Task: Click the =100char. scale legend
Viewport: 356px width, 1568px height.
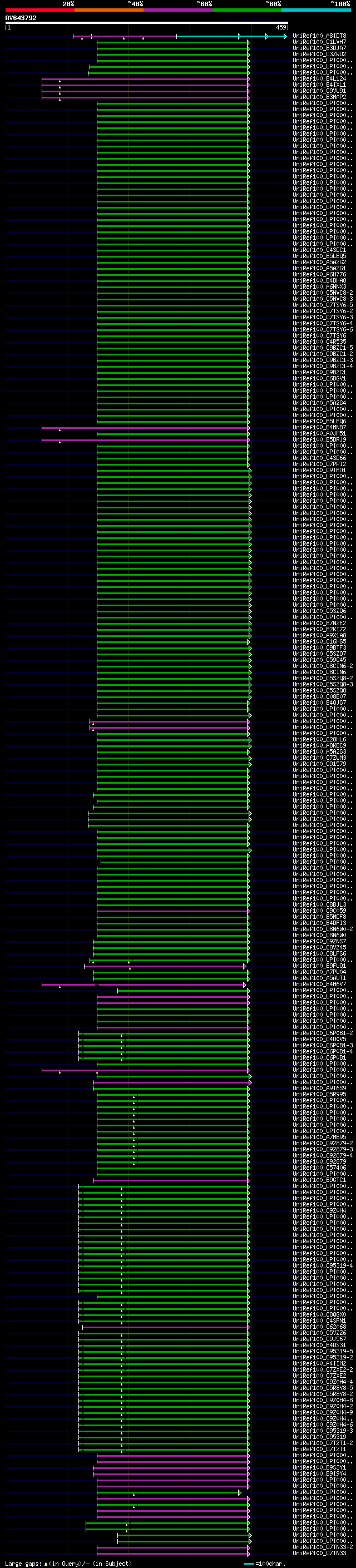Action: click(264, 1564)
